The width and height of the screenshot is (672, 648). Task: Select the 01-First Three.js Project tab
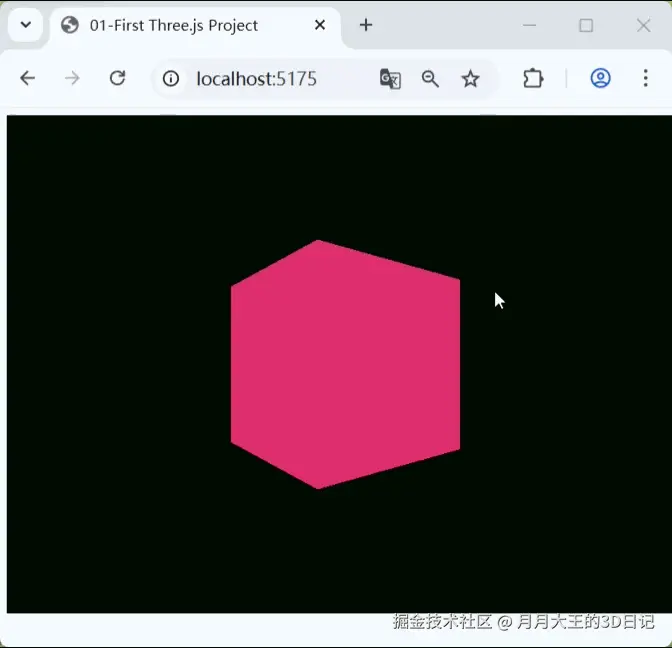tap(174, 26)
